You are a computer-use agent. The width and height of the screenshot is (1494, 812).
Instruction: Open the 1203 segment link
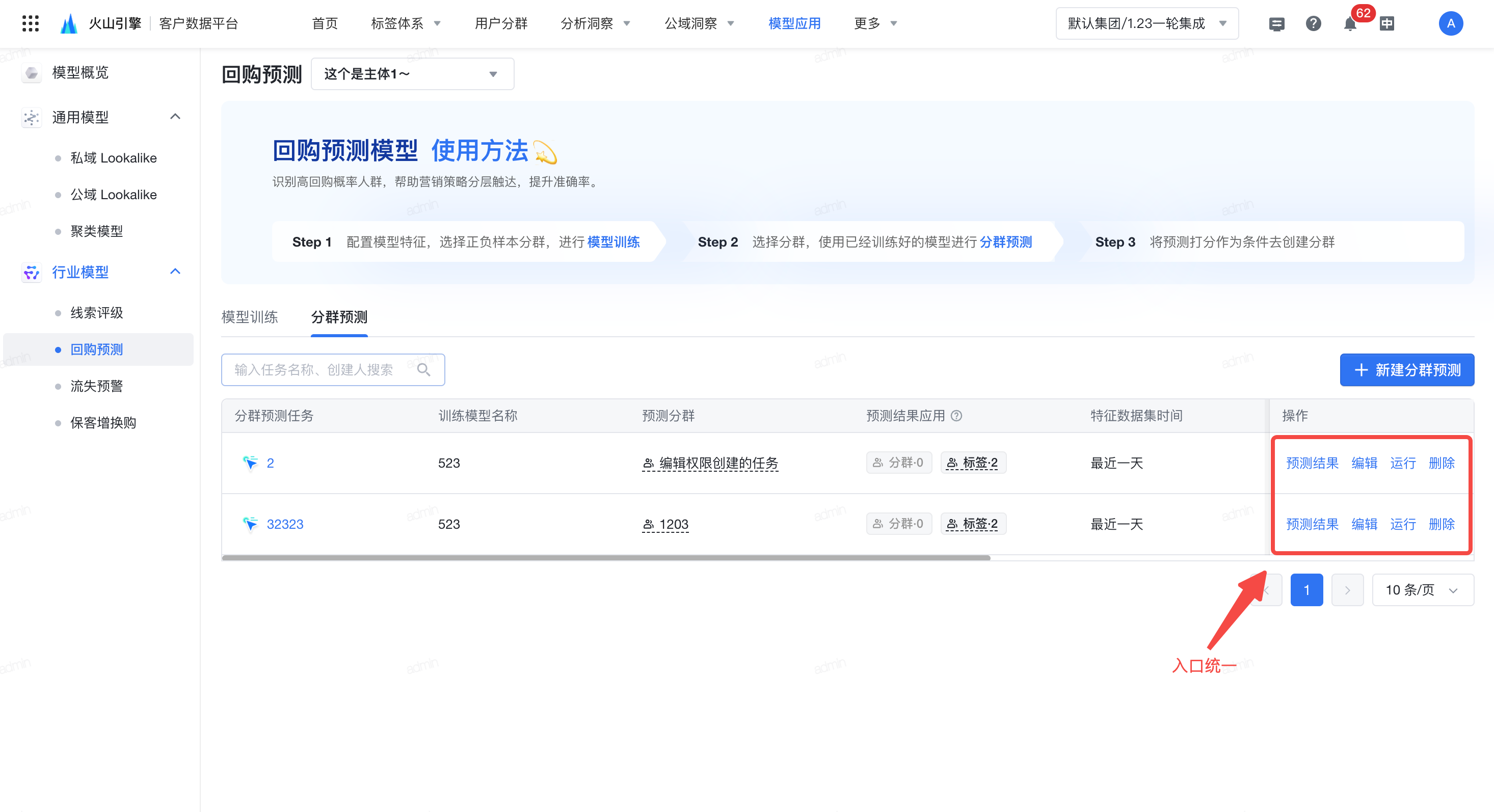click(x=666, y=524)
